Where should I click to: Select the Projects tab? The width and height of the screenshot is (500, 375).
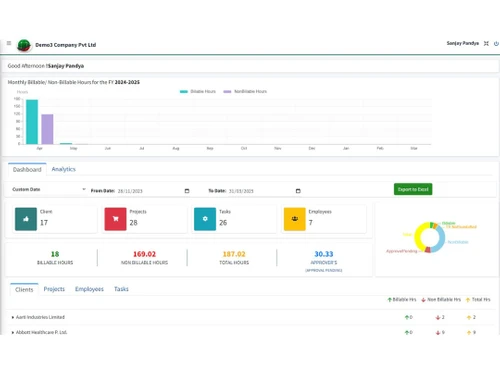pos(54,289)
